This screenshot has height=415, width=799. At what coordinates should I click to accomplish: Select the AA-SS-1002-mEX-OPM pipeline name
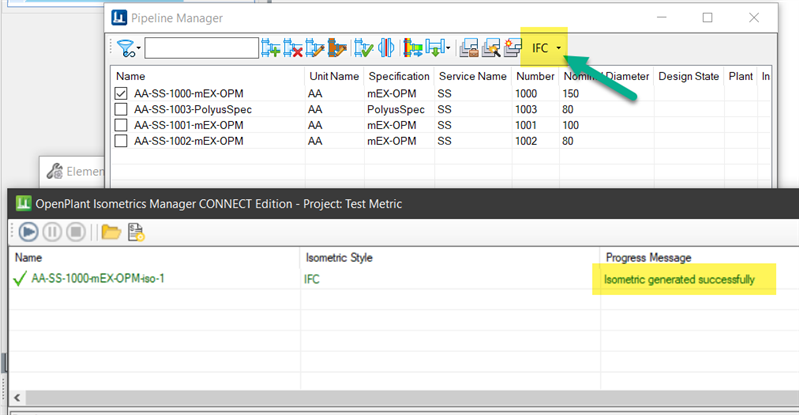[189, 141]
